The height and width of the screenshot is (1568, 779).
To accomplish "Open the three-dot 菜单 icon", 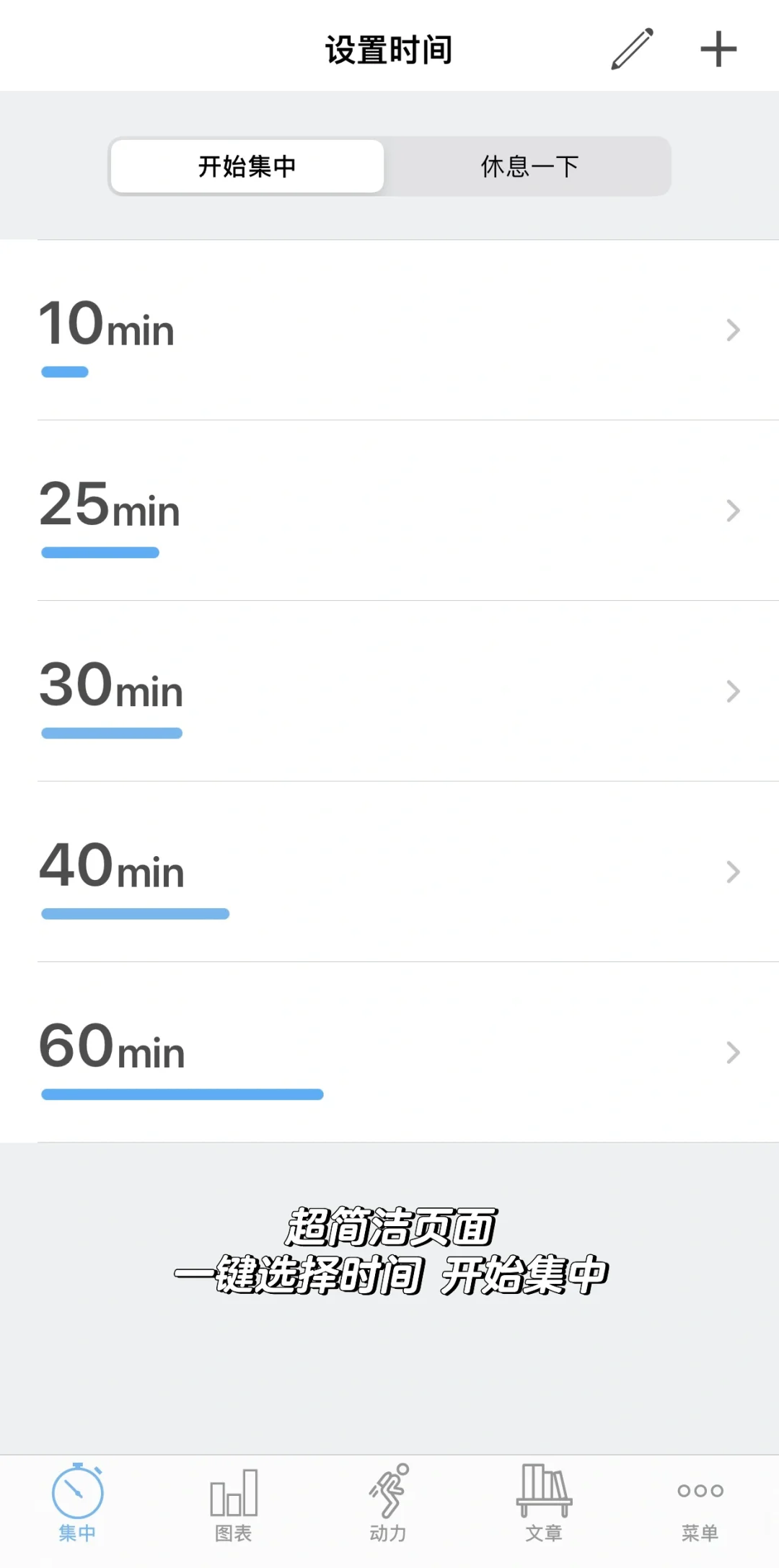I will [x=700, y=1491].
